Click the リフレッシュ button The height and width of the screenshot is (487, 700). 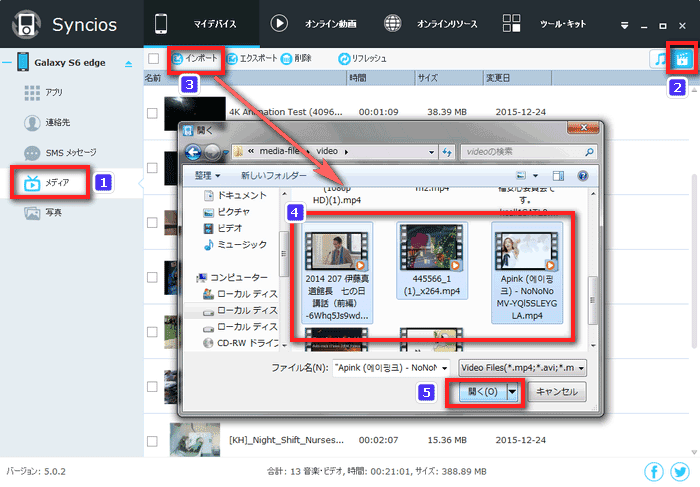click(x=362, y=58)
